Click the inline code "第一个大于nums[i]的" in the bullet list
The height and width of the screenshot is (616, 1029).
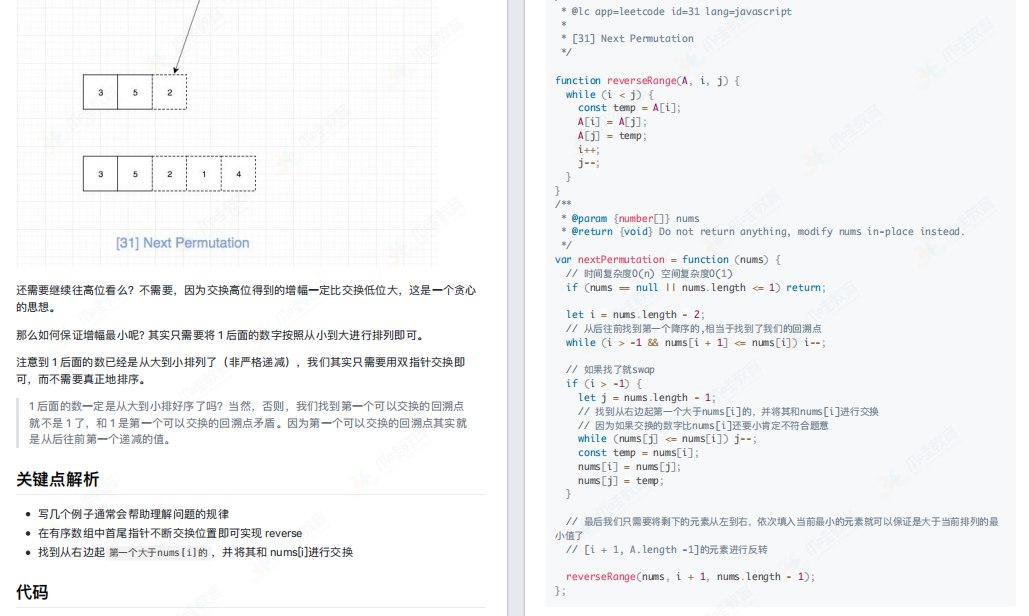tap(158, 552)
